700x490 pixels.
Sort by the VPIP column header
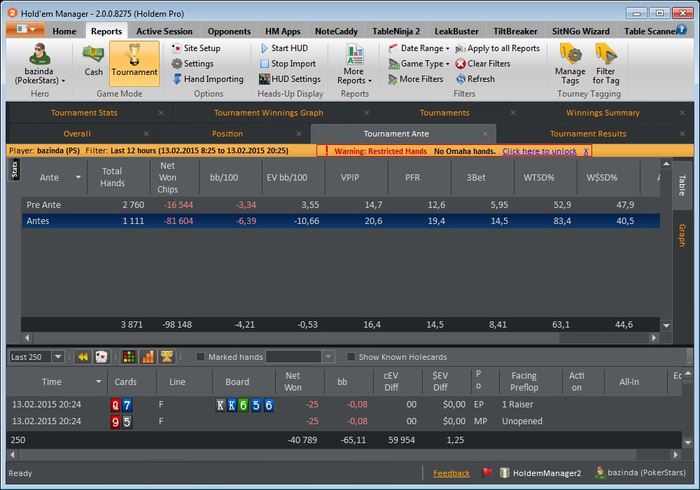(350, 178)
